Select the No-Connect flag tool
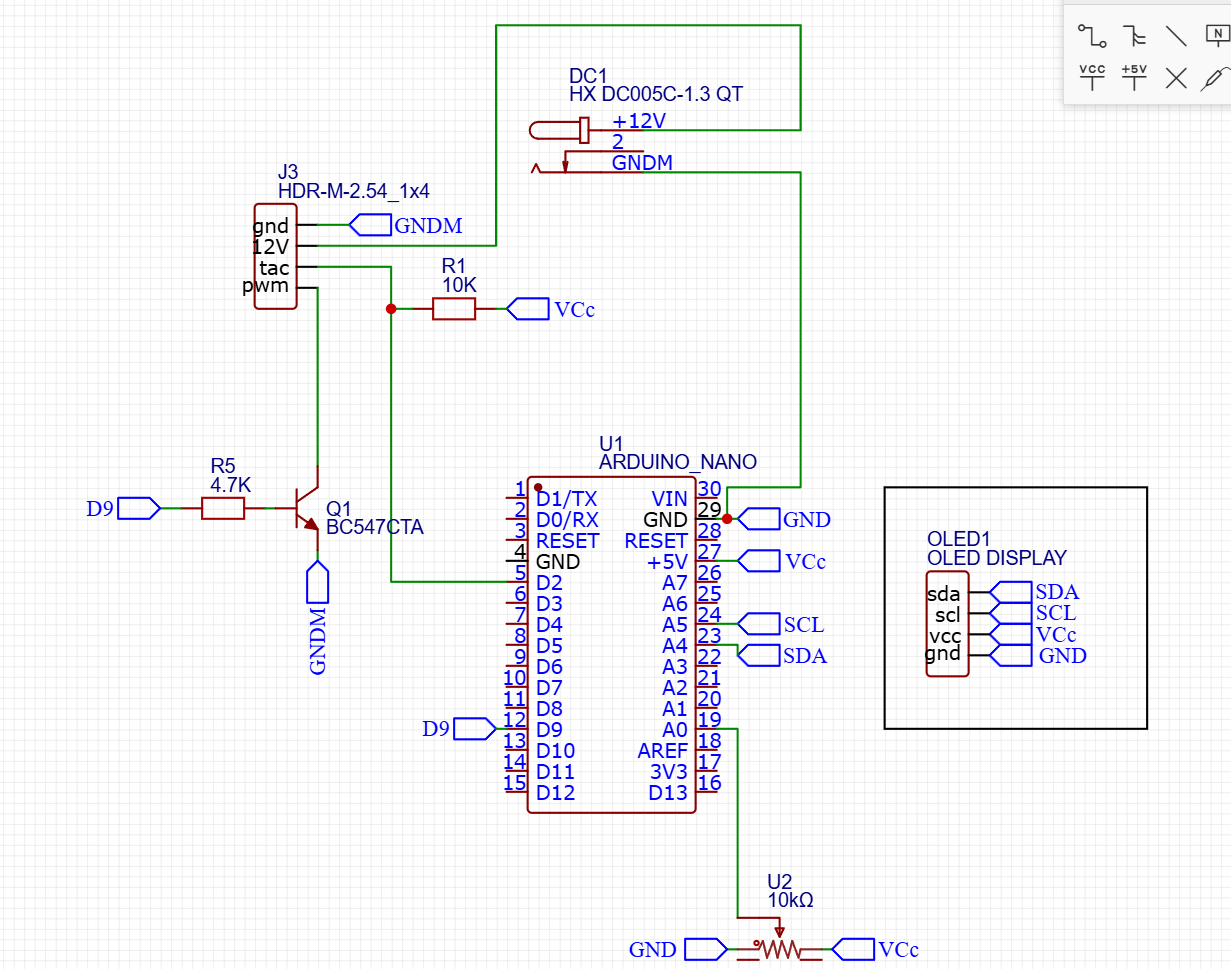 tap(1175, 77)
